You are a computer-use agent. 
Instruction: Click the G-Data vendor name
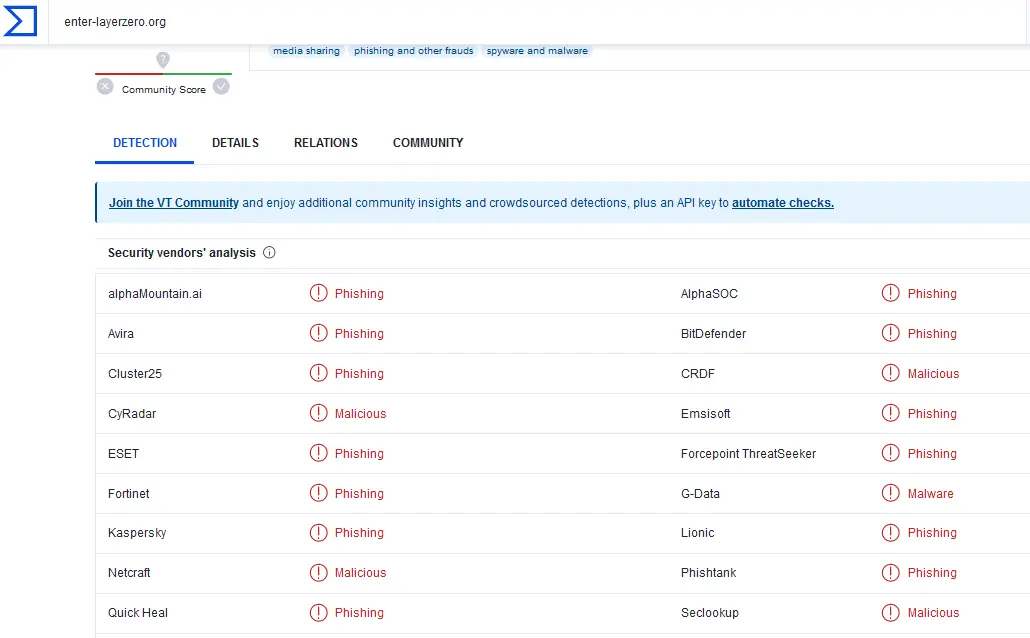[x=700, y=493]
